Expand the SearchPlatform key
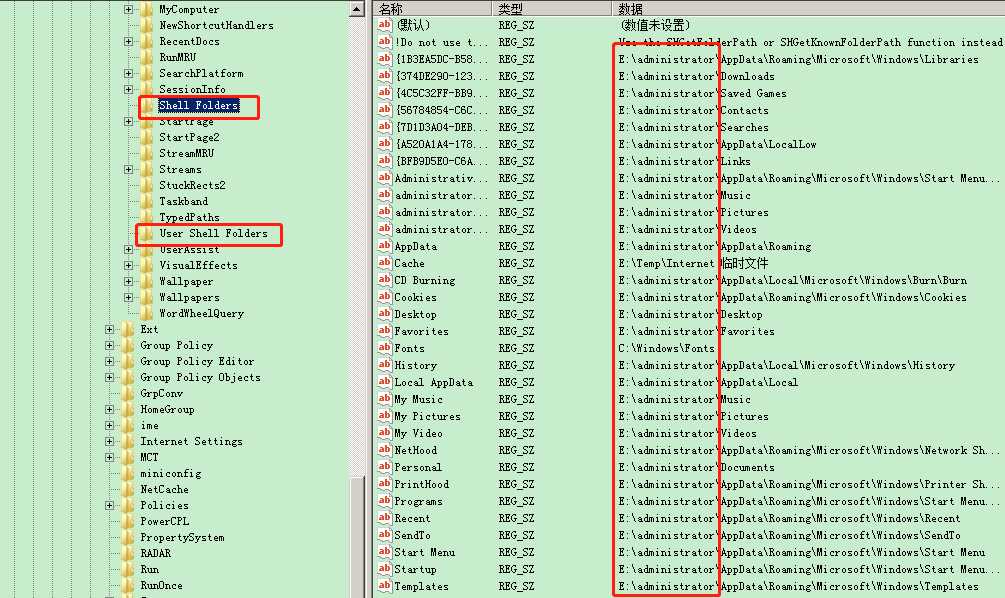 tap(128, 73)
